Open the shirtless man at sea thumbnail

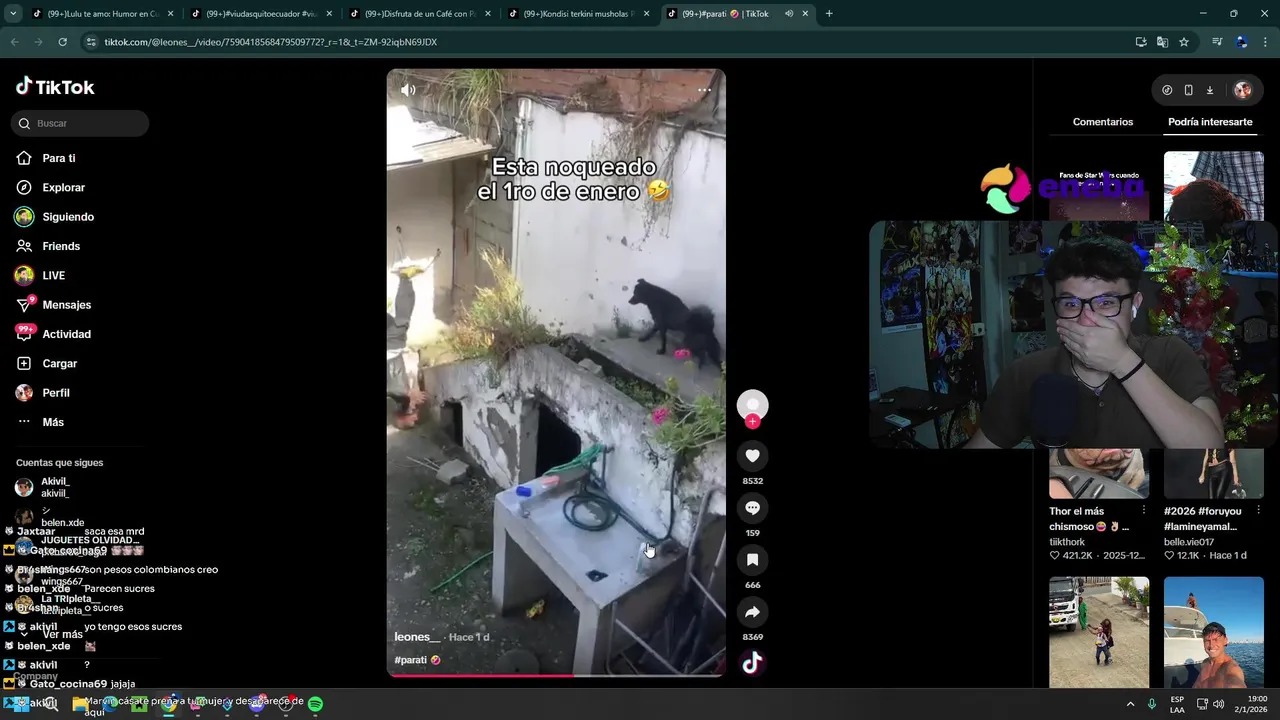point(1214,632)
